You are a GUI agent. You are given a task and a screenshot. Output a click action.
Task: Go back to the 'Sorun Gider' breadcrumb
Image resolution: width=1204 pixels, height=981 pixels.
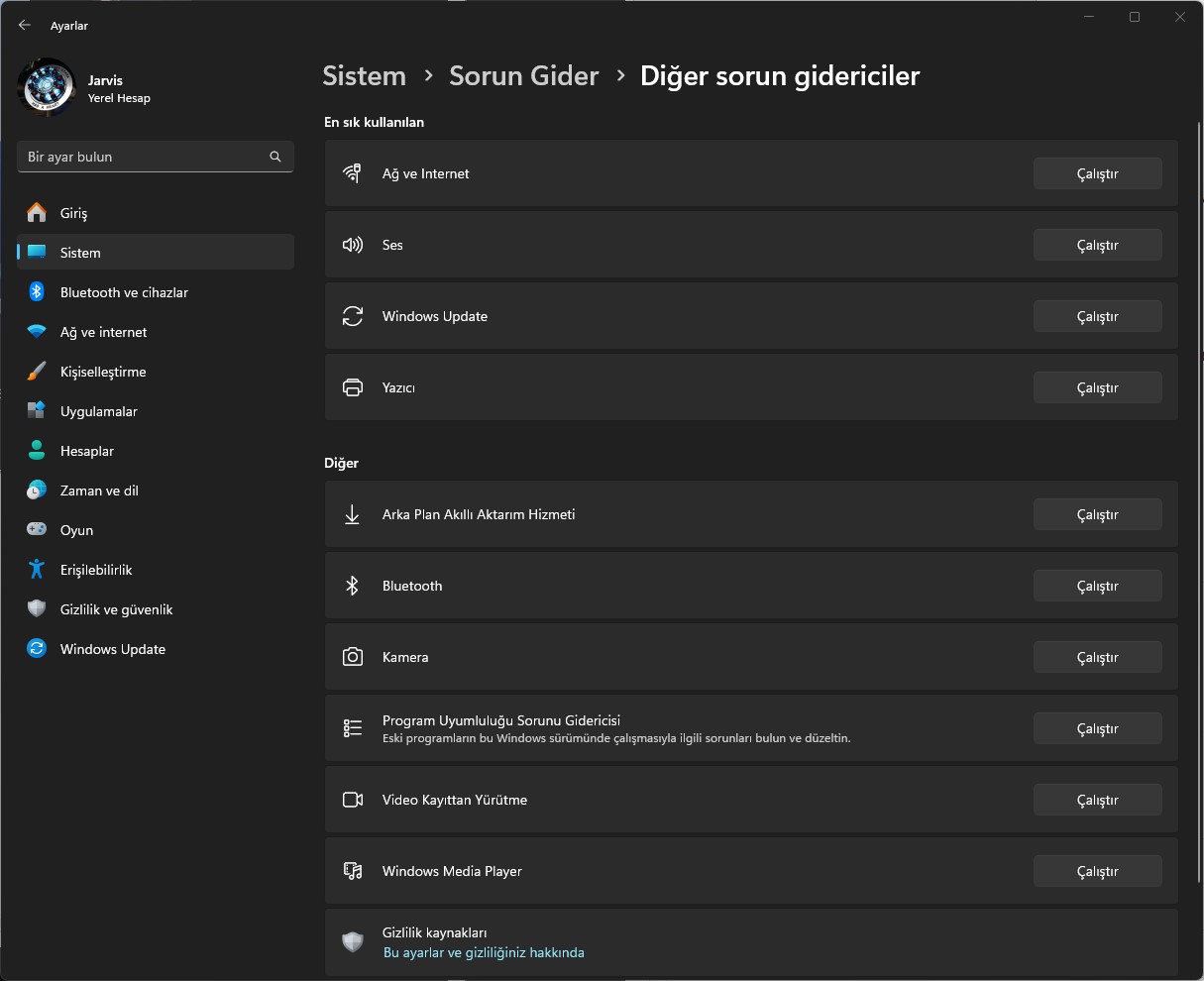(x=524, y=76)
